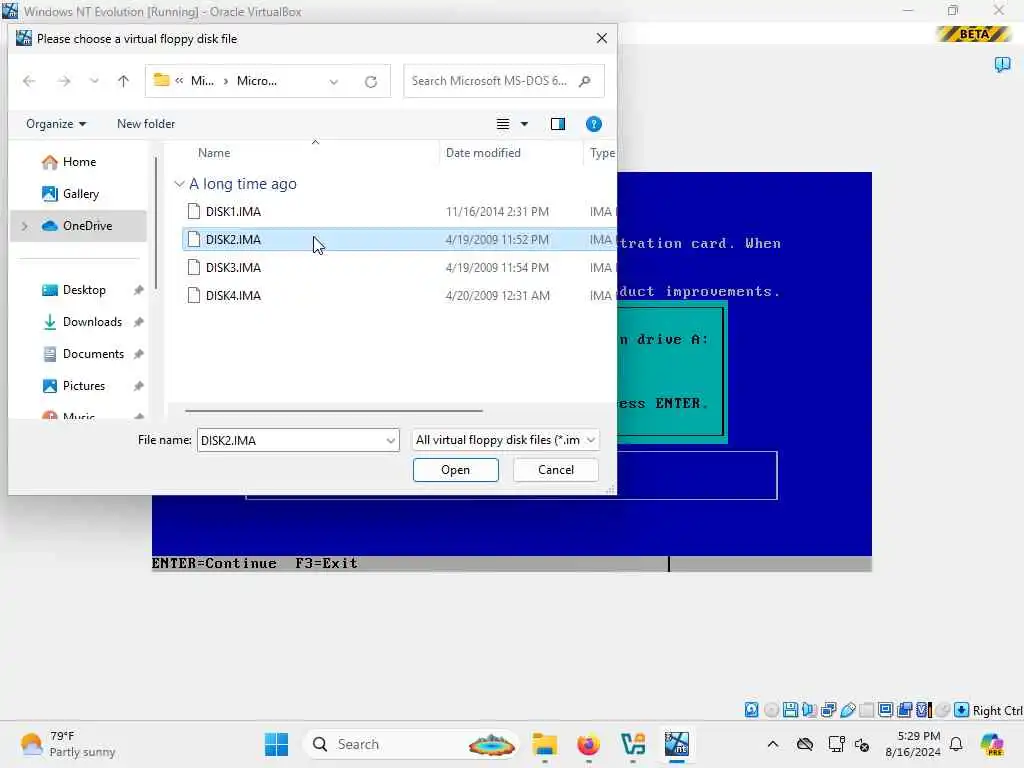
Task: Go to Pictures quick access folder
Action: pos(84,386)
